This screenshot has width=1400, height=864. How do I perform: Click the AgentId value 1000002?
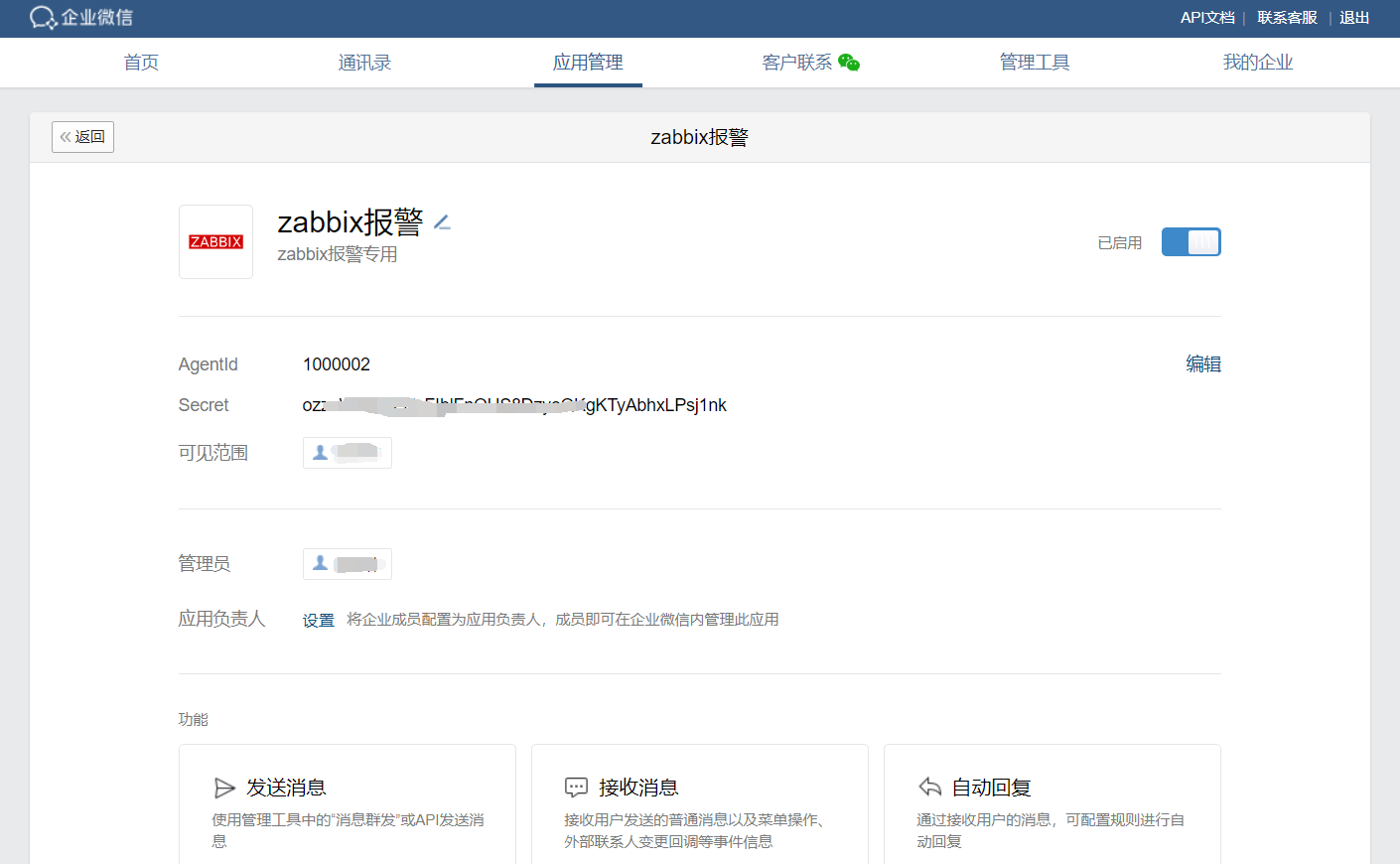click(337, 364)
